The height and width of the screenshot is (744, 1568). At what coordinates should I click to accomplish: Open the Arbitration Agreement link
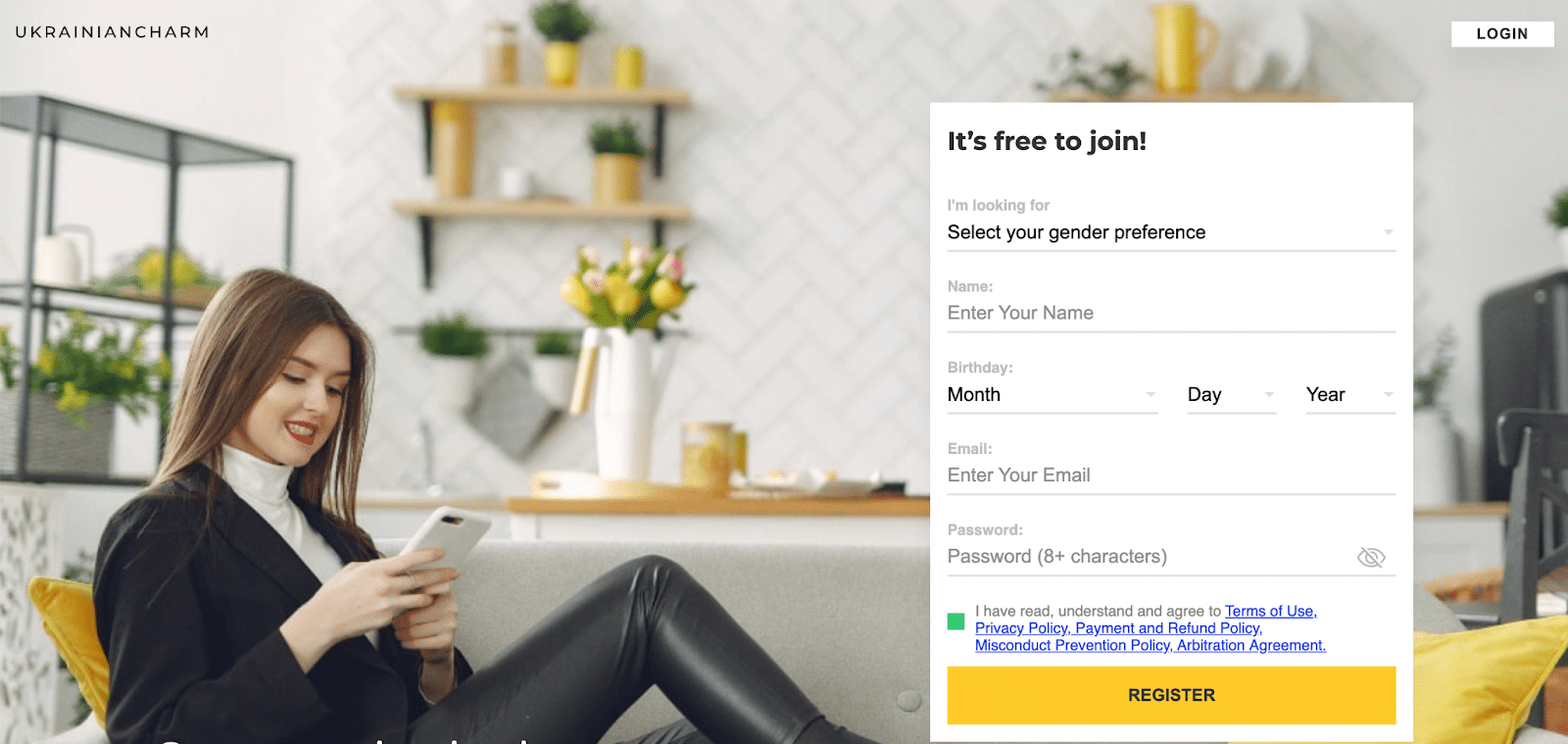(x=1251, y=645)
